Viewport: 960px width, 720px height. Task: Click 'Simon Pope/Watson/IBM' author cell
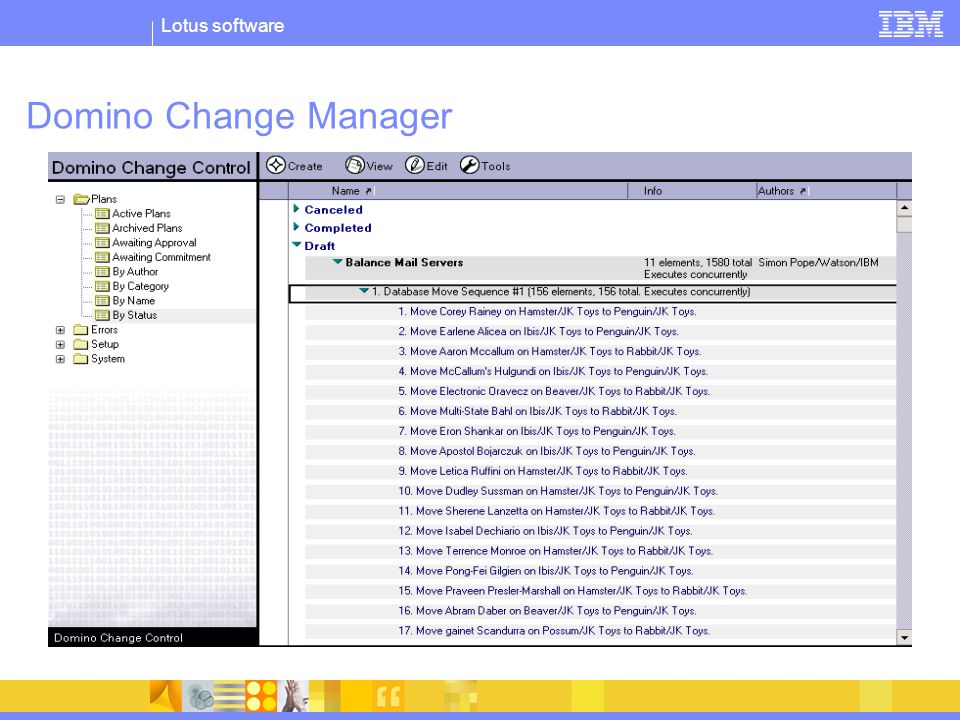(818, 263)
